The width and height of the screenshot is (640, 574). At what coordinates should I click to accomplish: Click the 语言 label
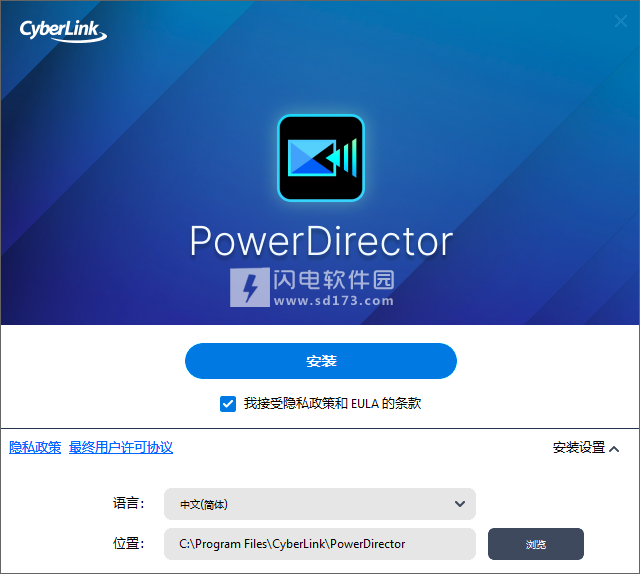point(129,504)
